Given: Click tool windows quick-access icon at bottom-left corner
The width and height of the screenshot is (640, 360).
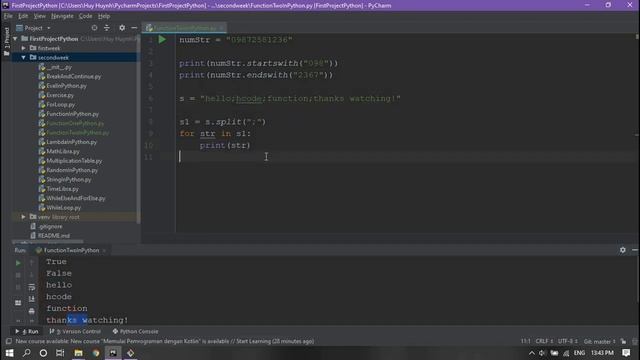Looking at the screenshot, I should point(9,341).
